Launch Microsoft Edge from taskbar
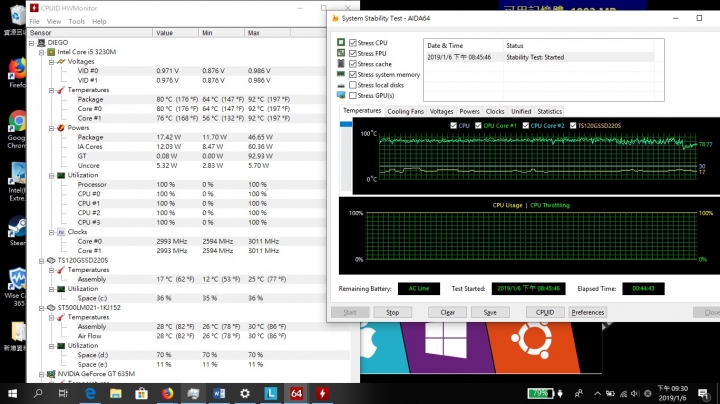 coord(90,393)
